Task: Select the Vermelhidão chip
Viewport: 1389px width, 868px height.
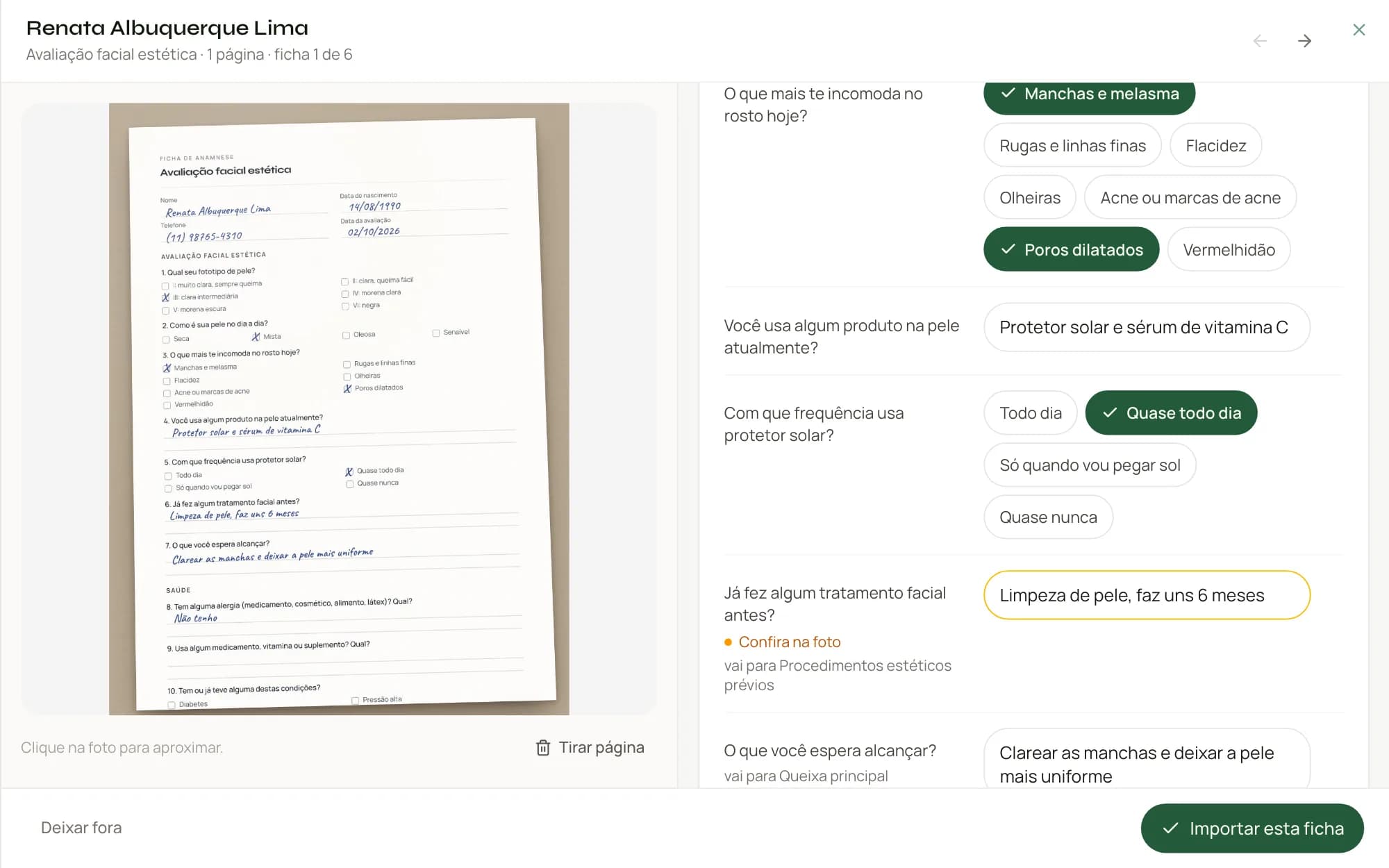Action: [x=1229, y=250]
